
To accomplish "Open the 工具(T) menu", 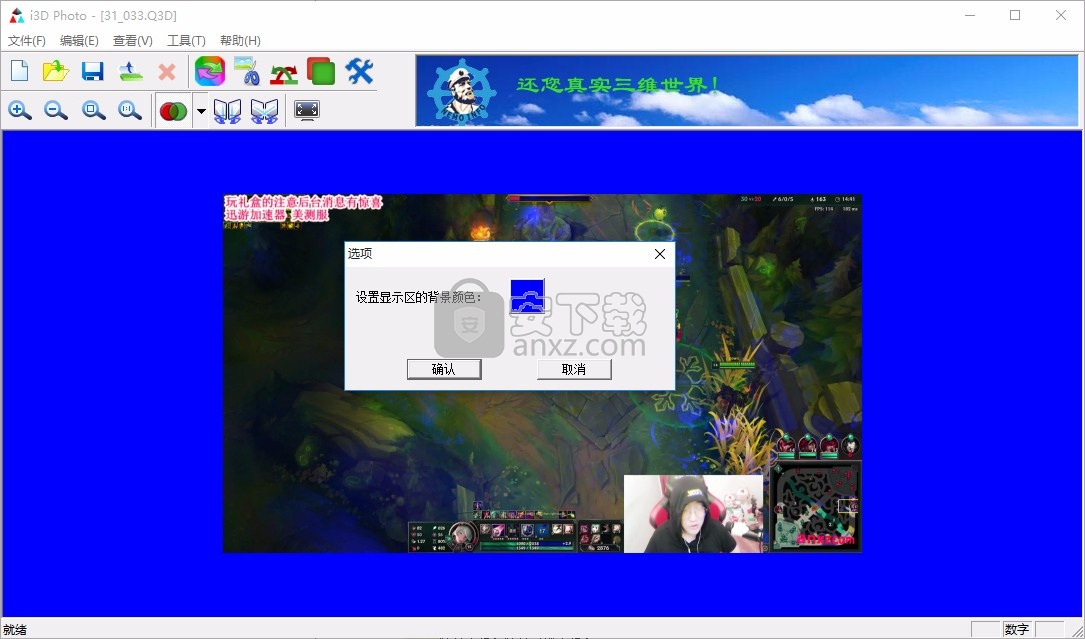I will pyautogui.click(x=186, y=41).
